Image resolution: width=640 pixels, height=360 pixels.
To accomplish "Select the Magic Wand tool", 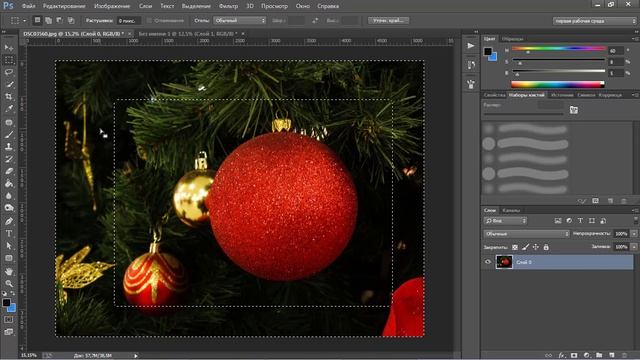I will point(9,84).
